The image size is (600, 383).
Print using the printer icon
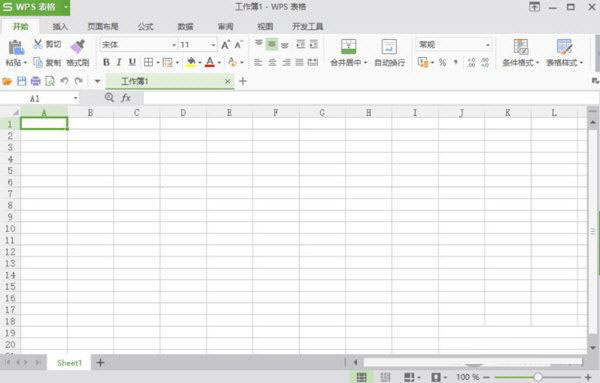[x=36, y=81]
